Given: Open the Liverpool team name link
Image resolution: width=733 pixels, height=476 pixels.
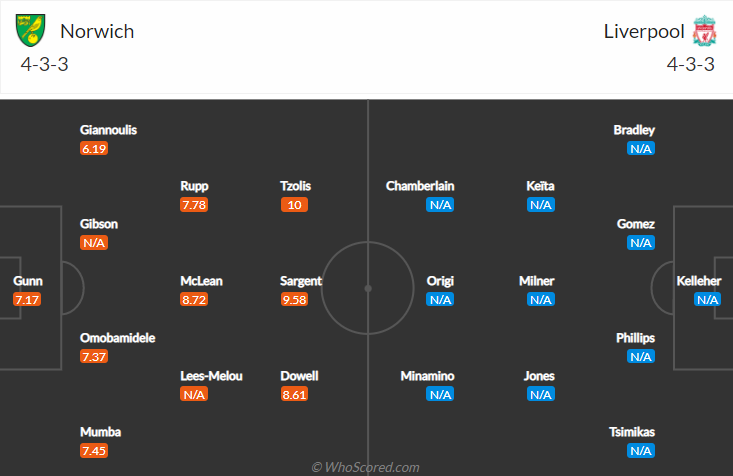Looking at the screenshot, I should click(644, 31).
